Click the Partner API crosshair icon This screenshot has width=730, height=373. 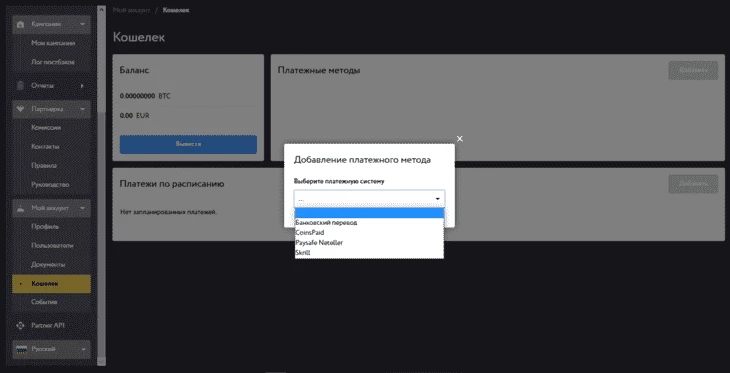pyautogui.click(x=20, y=326)
